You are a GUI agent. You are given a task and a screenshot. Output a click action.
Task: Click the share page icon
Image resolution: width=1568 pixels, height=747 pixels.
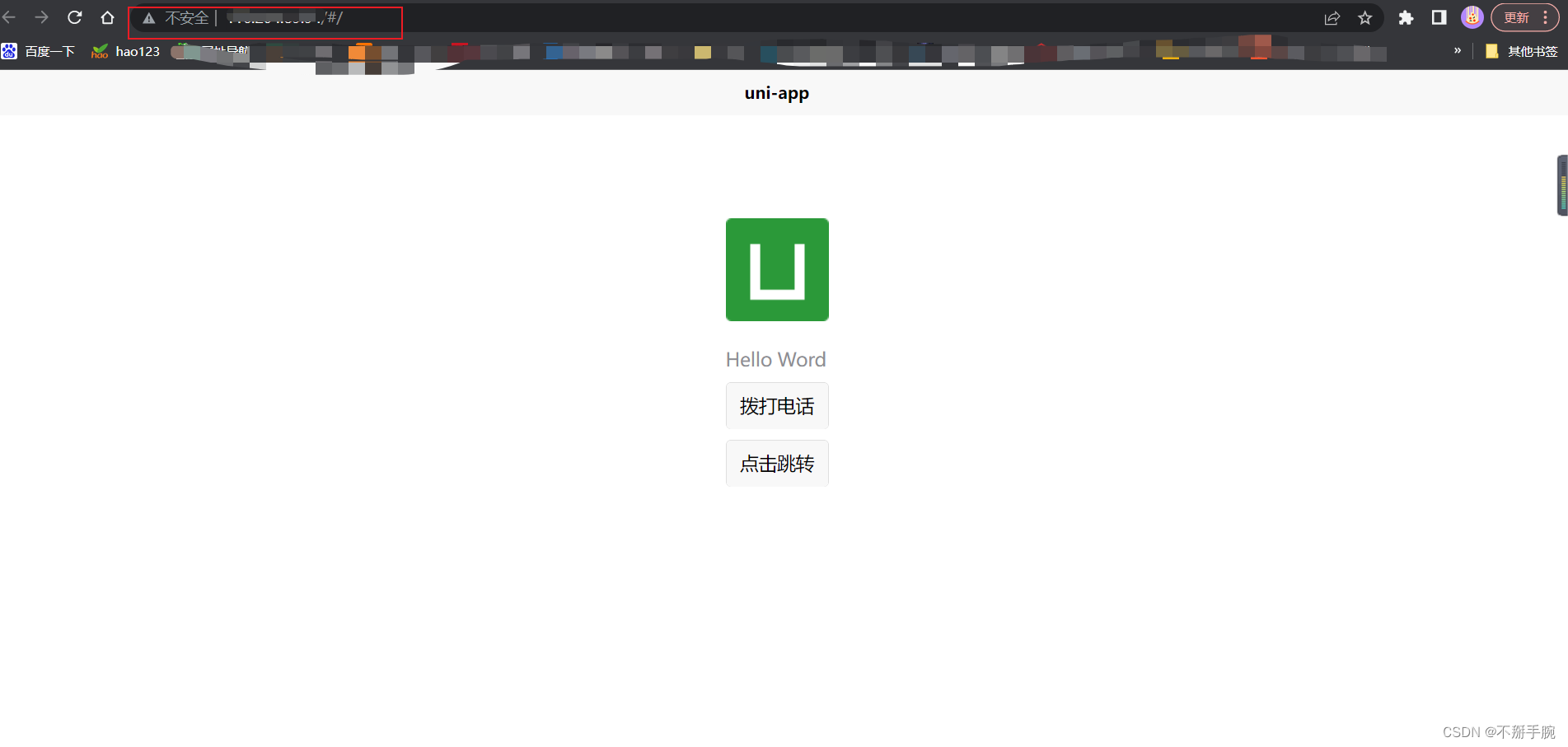tap(1332, 18)
